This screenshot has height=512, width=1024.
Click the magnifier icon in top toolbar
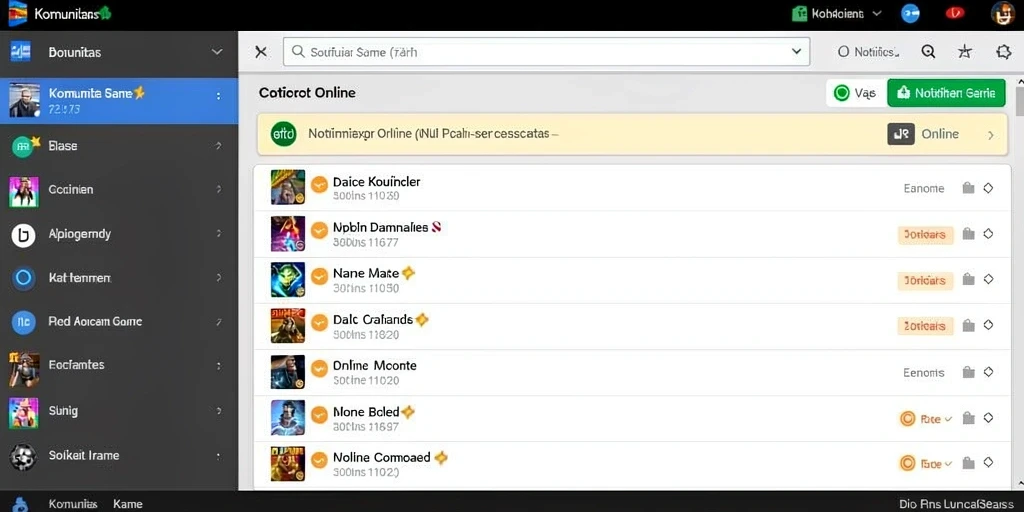tap(928, 52)
